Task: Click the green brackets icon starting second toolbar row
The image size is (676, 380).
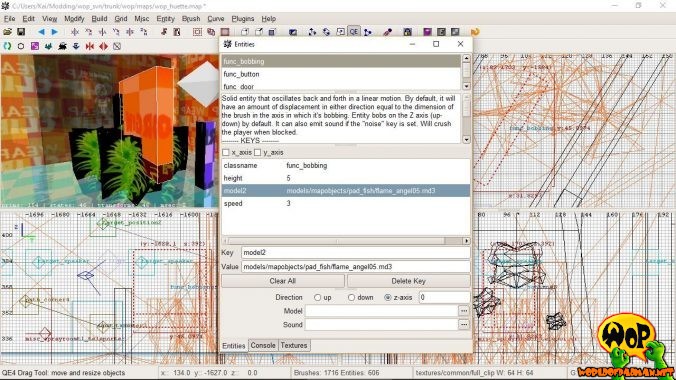Action: coord(7,46)
